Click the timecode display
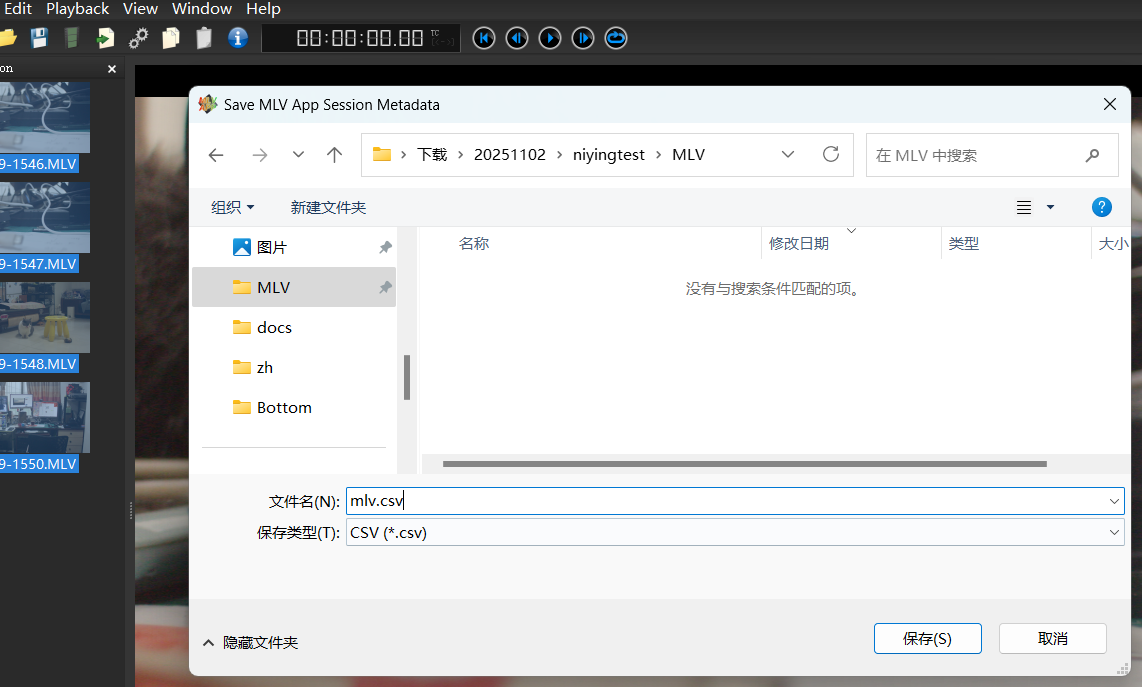The width and height of the screenshot is (1142, 687). pyautogui.click(x=361, y=38)
